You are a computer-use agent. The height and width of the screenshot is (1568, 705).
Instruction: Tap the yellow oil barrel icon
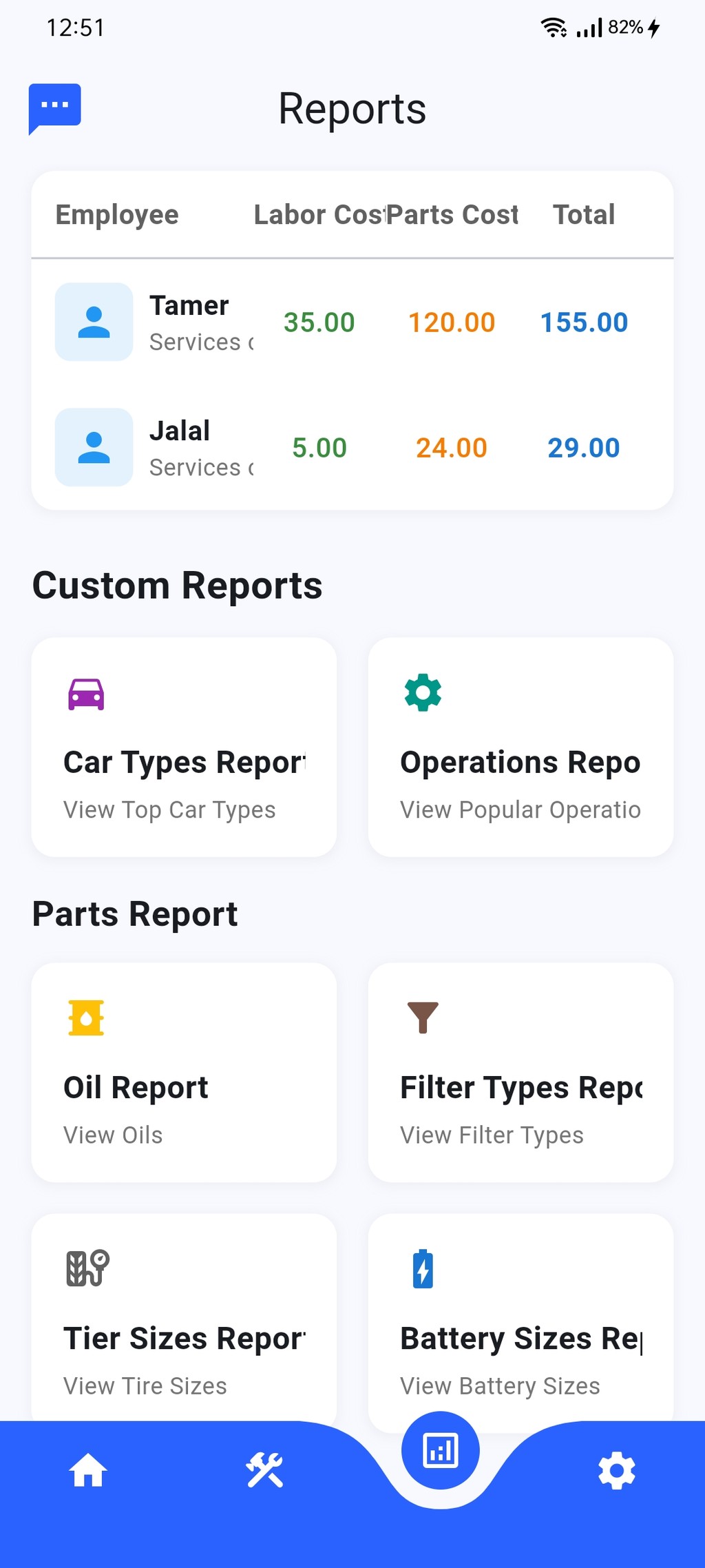(86, 1018)
